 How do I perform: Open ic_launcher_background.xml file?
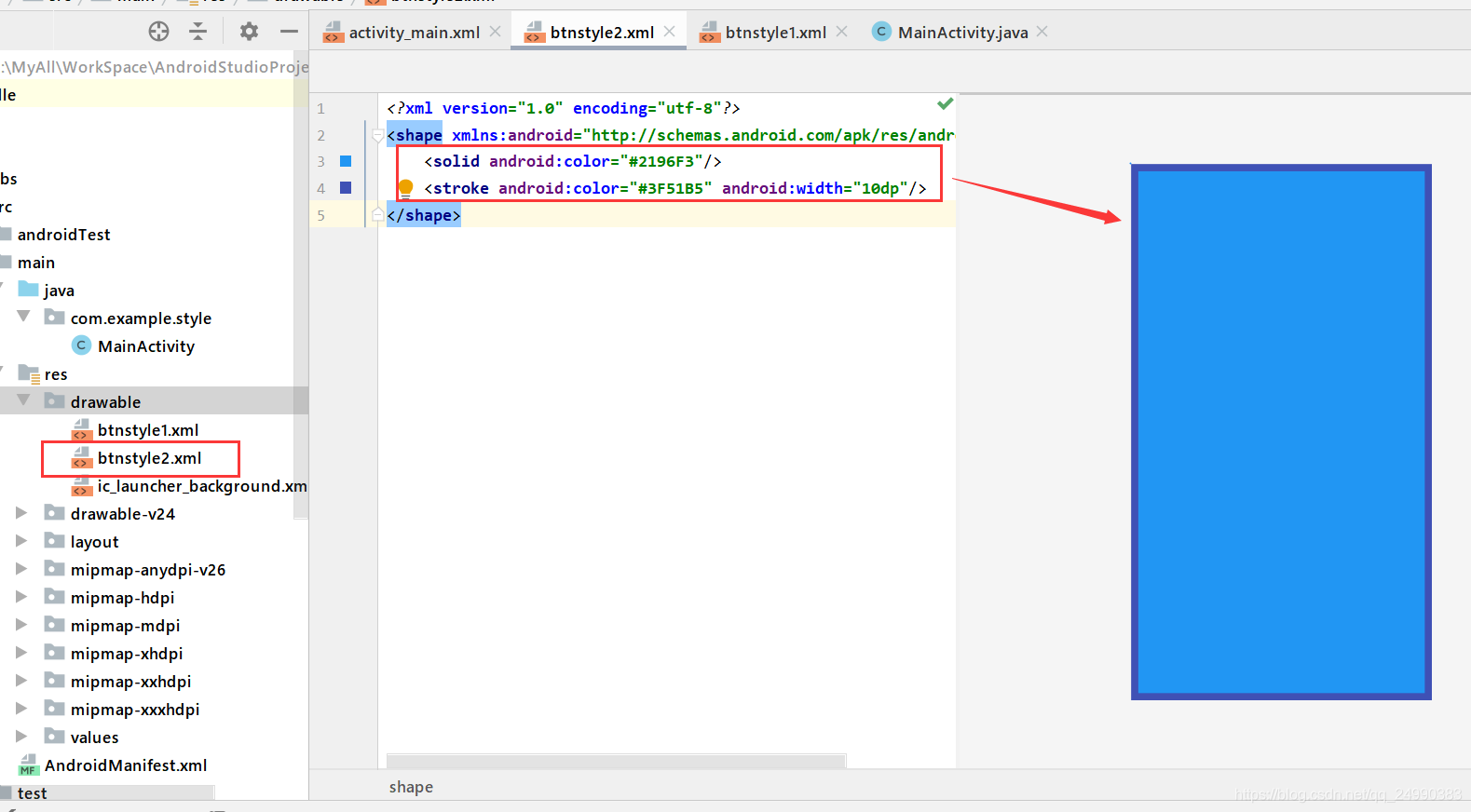click(x=202, y=486)
